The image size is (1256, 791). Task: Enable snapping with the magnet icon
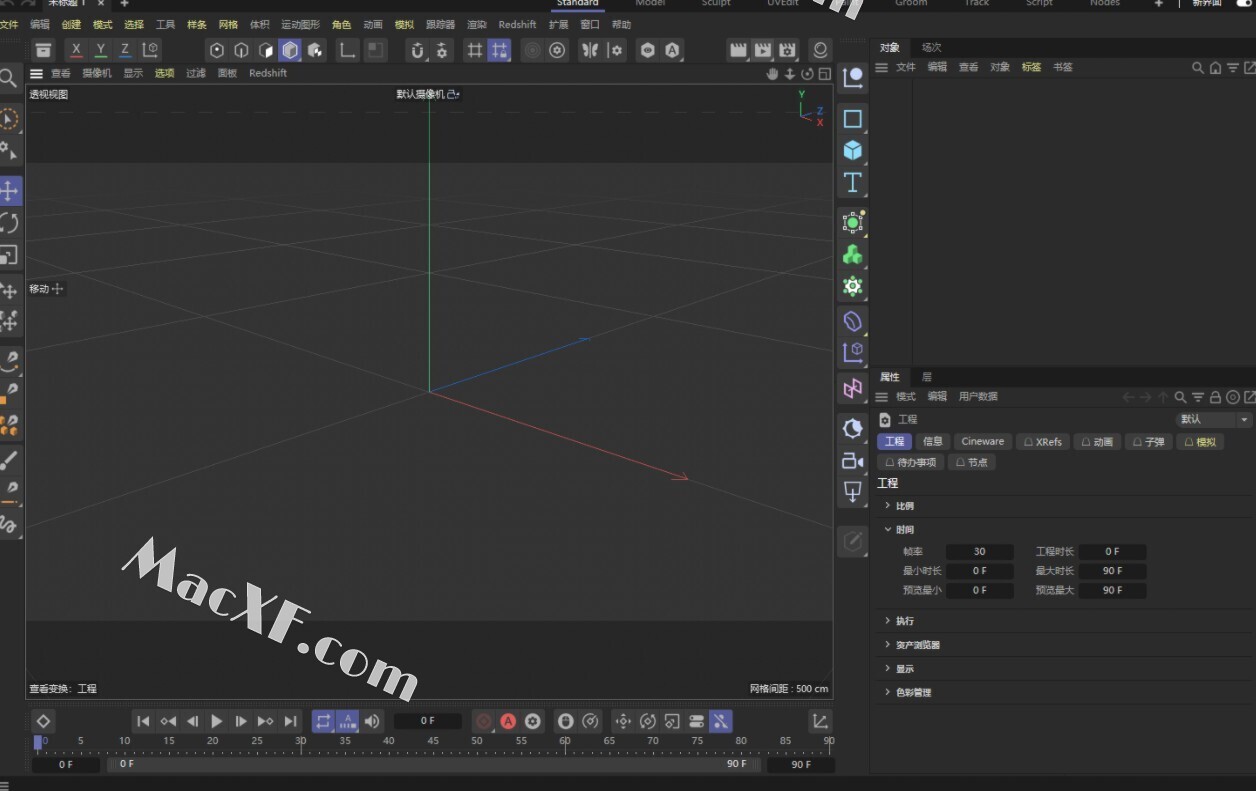[418, 50]
